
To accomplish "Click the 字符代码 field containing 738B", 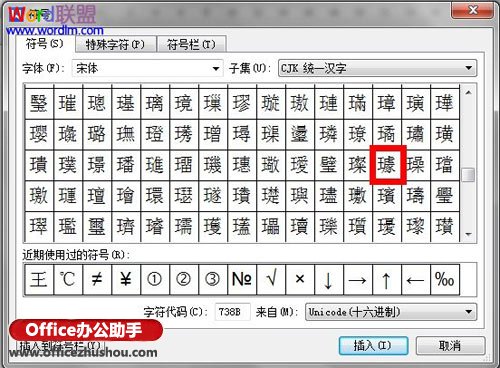I will 232,312.
